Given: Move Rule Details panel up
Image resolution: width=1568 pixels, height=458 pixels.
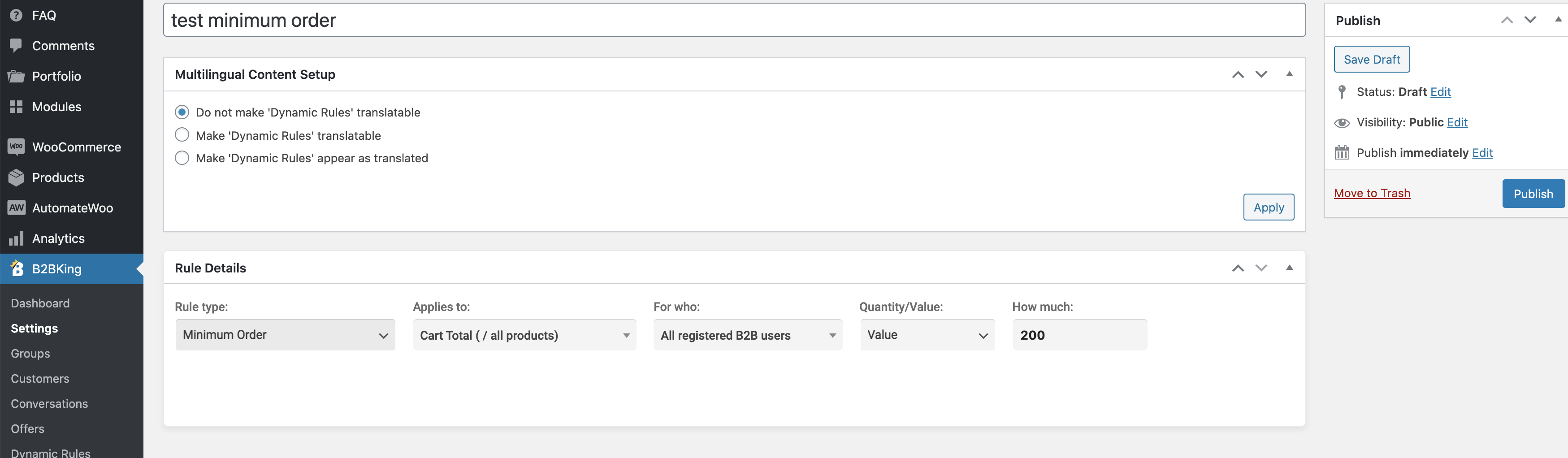Looking at the screenshot, I should pos(1238,268).
